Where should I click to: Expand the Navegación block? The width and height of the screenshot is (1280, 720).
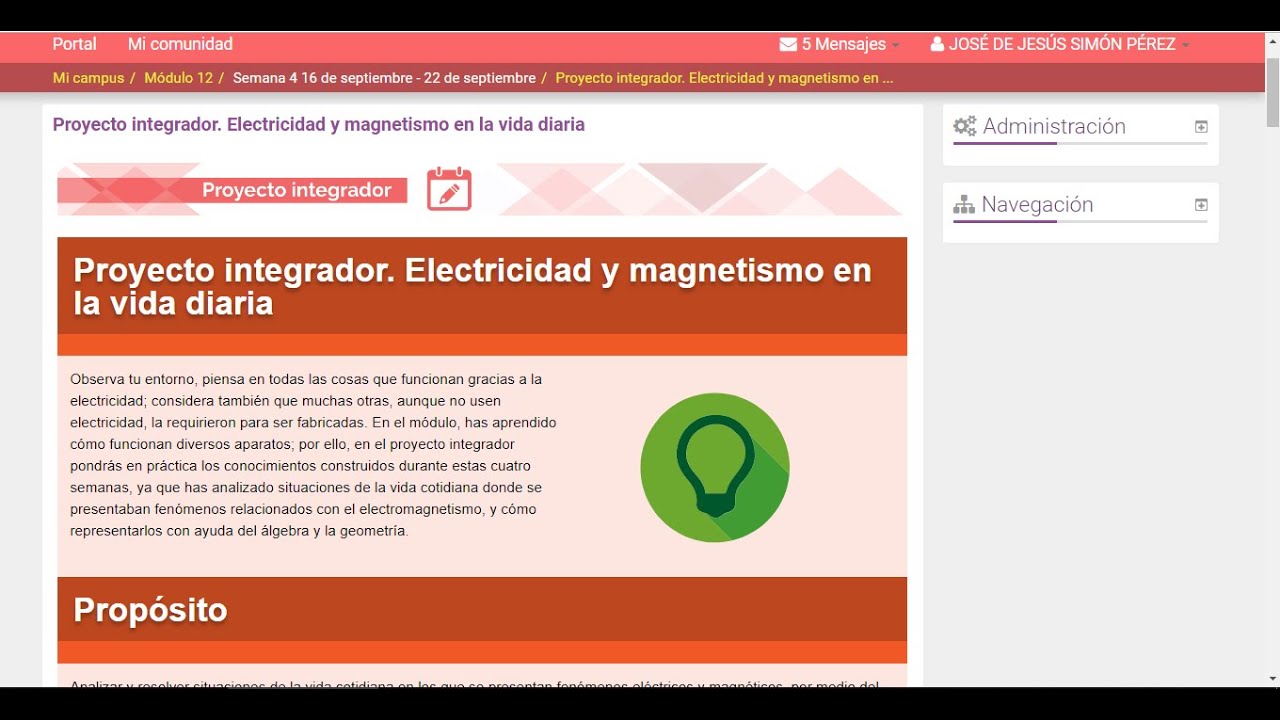click(x=1201, y=205)
